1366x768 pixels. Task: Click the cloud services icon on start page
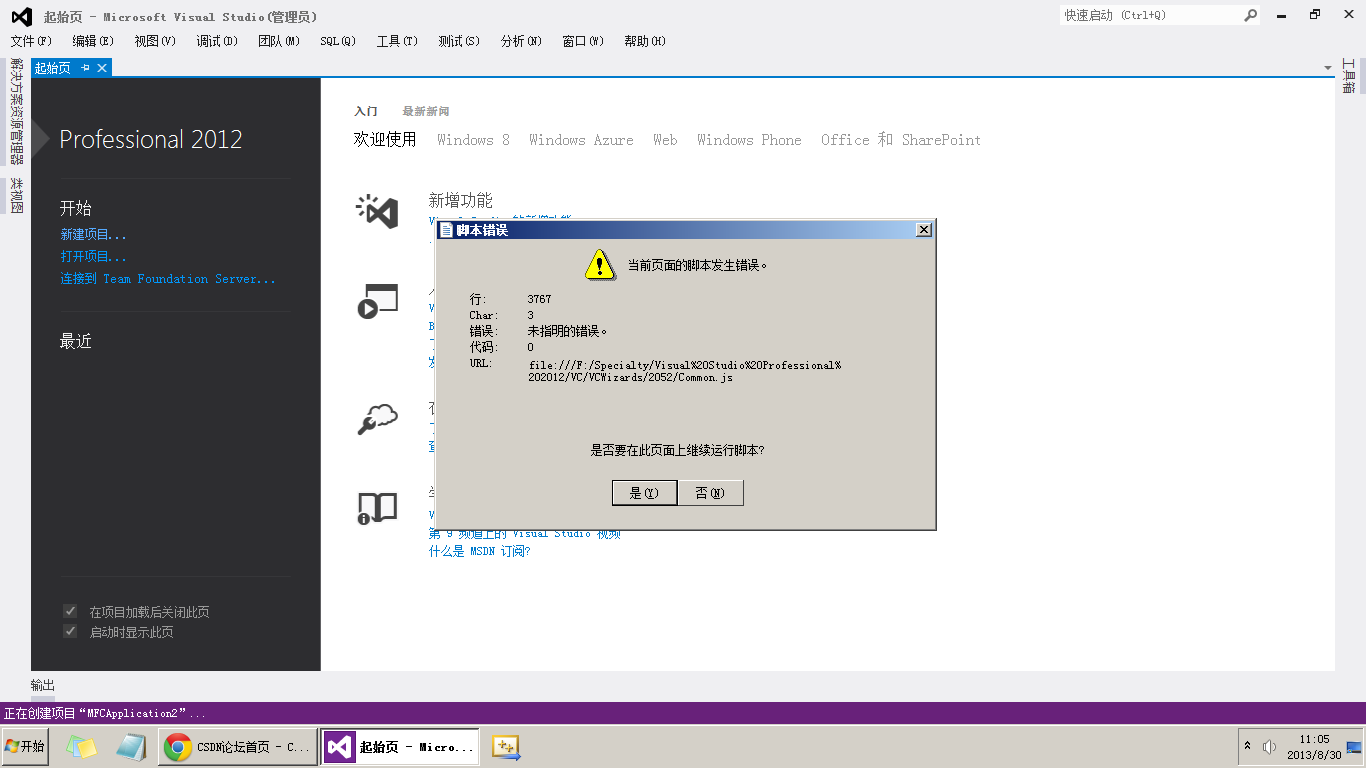[x=376, y=420]
